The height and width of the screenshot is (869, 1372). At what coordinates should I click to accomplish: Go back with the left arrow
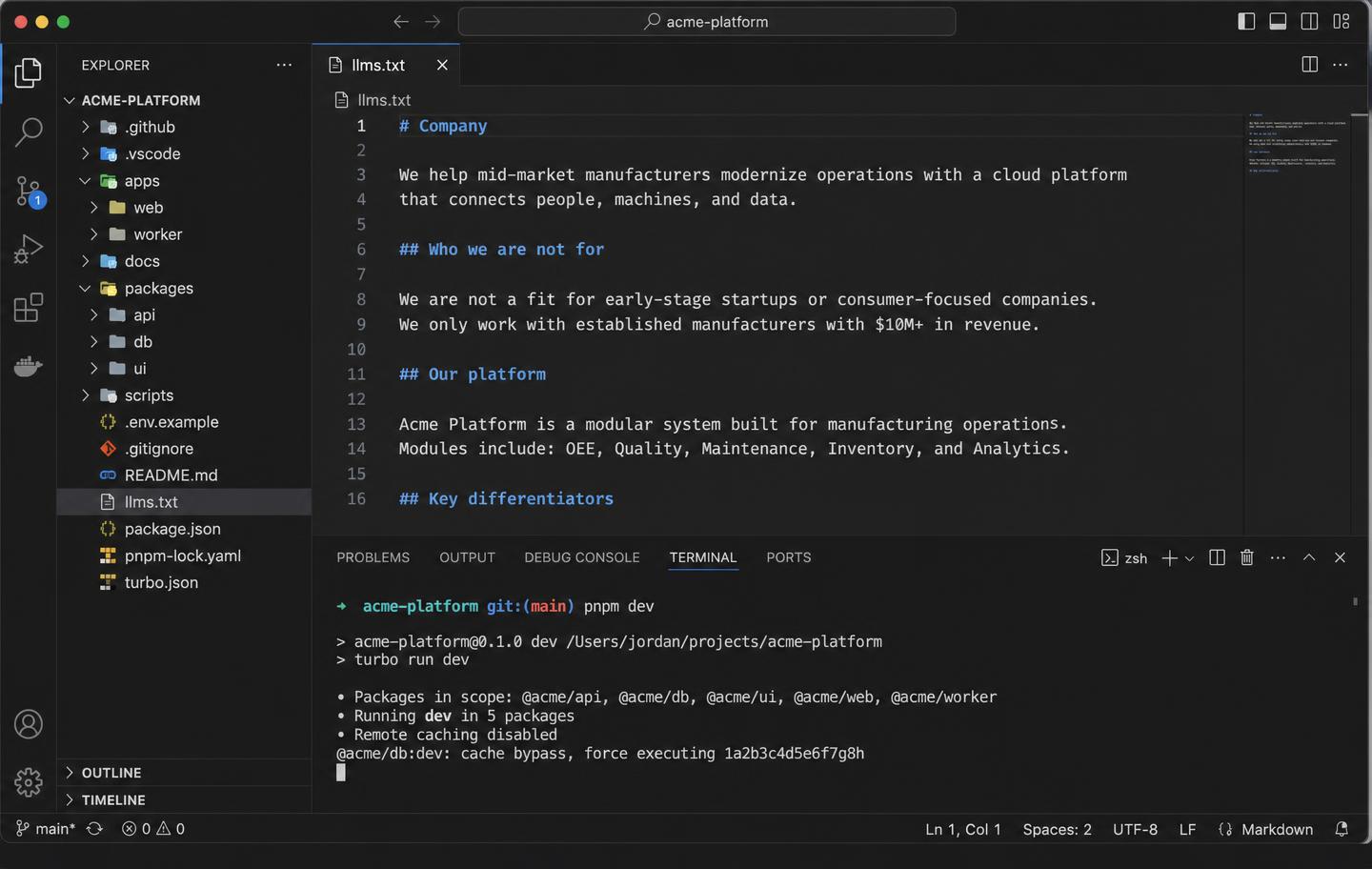pos(401,22)
